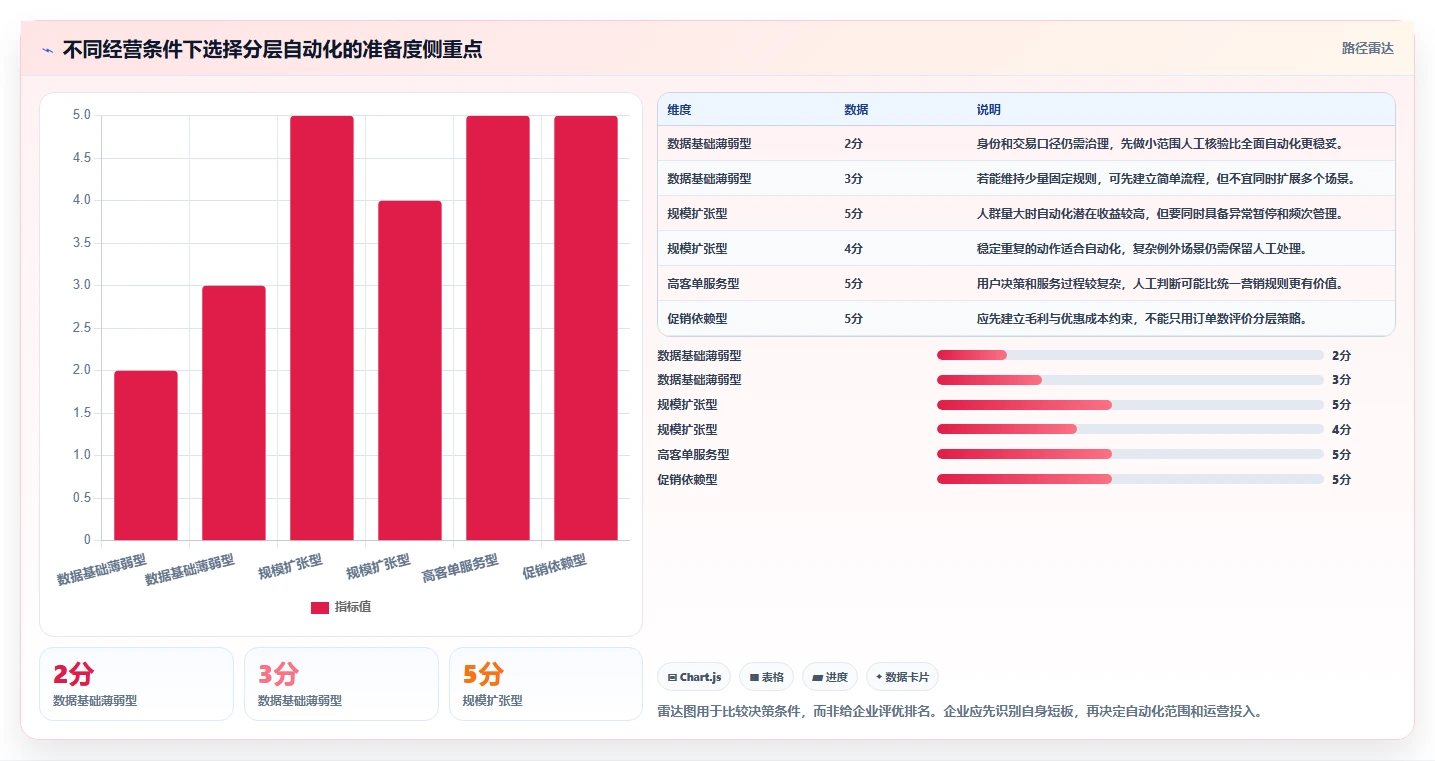This screenshot has height=761, width=1435.
Task: Select the table cell 3分
Action: point(853,179)
